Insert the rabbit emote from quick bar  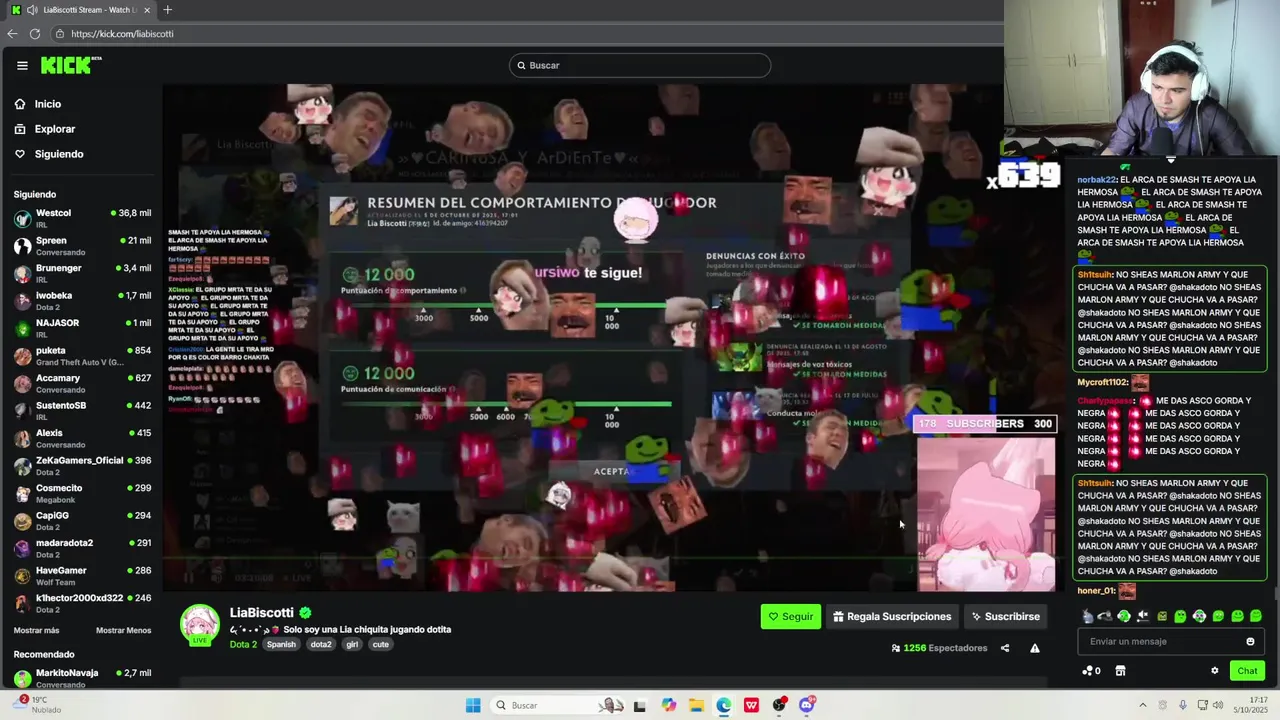1087,616
